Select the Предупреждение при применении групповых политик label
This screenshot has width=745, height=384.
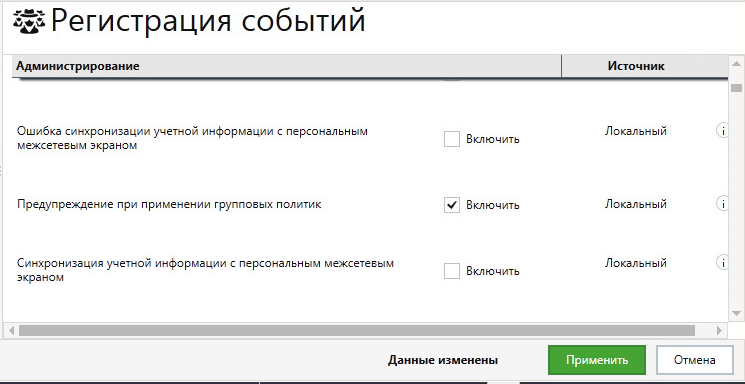point(169,204)
